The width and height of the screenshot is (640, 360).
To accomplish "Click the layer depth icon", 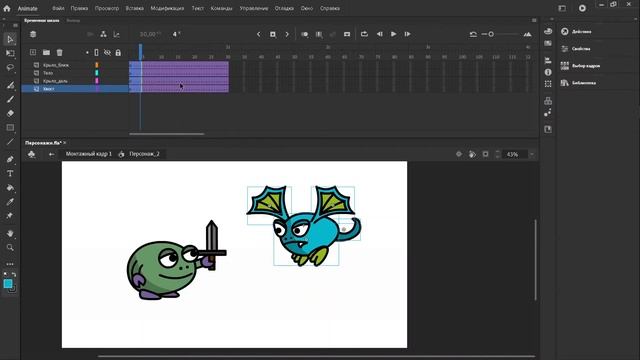I will click(x=117, y=34).
